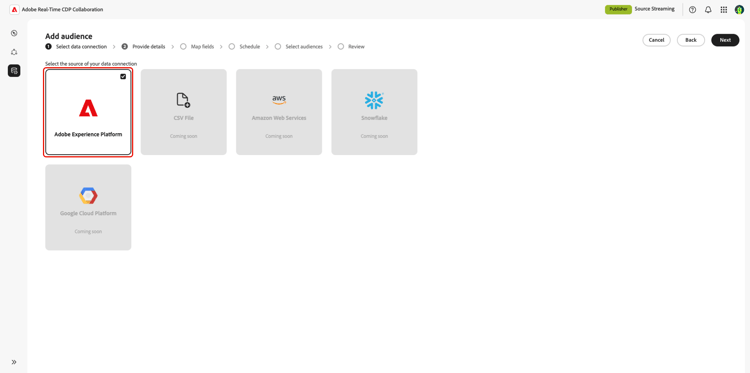Click the CSV File card label
750x373 pixels.
click(184, 118)
